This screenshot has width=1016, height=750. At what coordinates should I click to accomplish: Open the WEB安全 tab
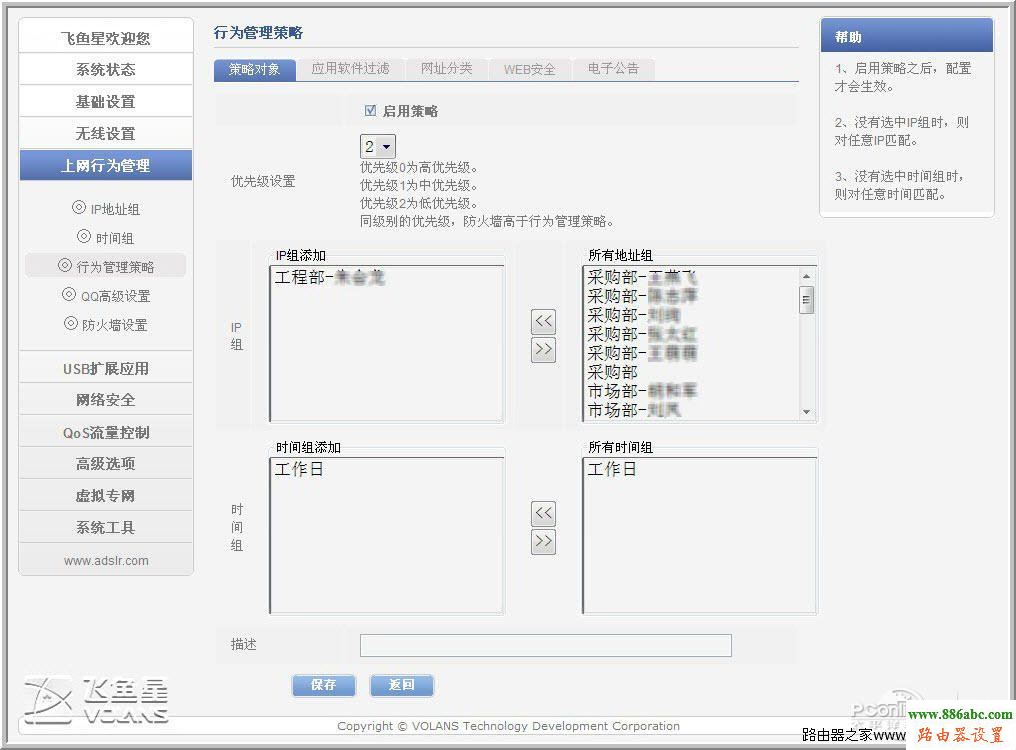[529, 69]
